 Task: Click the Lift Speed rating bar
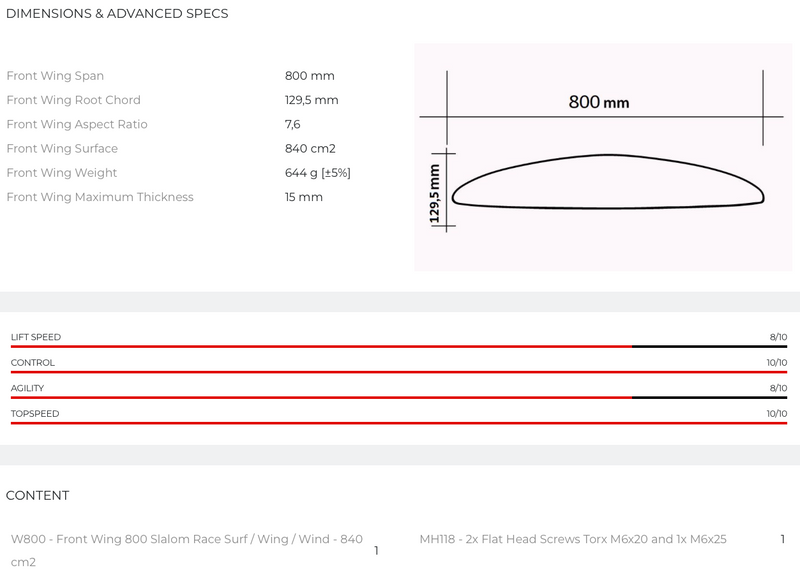pyautogui.click(x=399, y=346)
